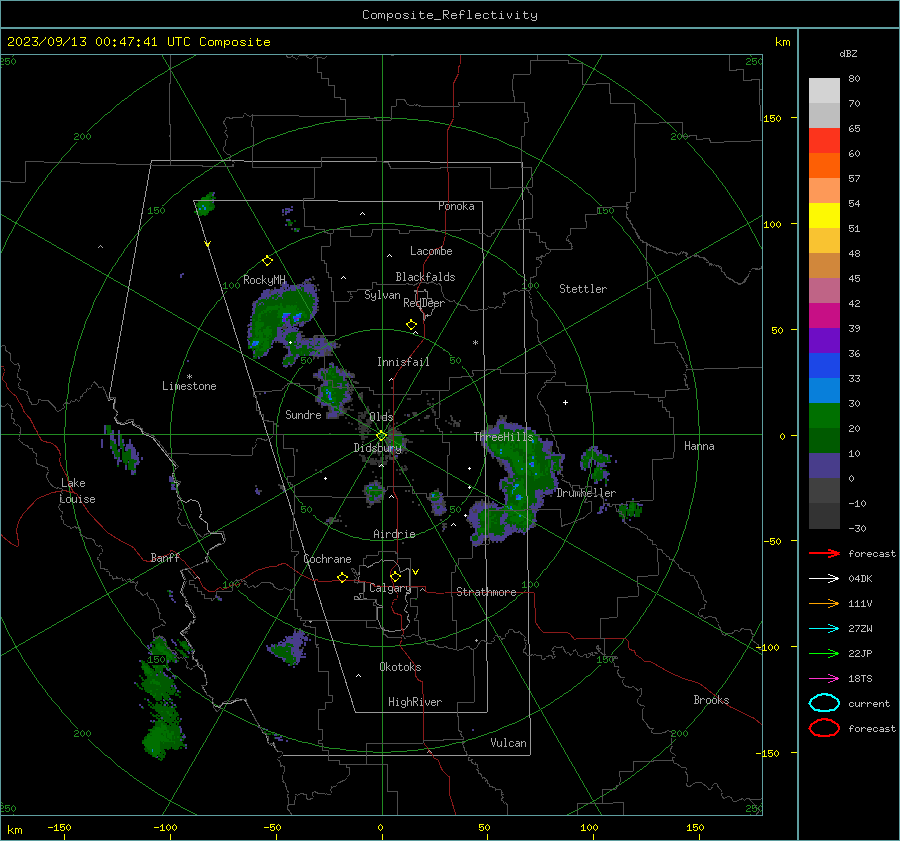Click the white 04DK arrow icon
The width and height of the screenshot is (900, 841).
(x=824, y=578)
